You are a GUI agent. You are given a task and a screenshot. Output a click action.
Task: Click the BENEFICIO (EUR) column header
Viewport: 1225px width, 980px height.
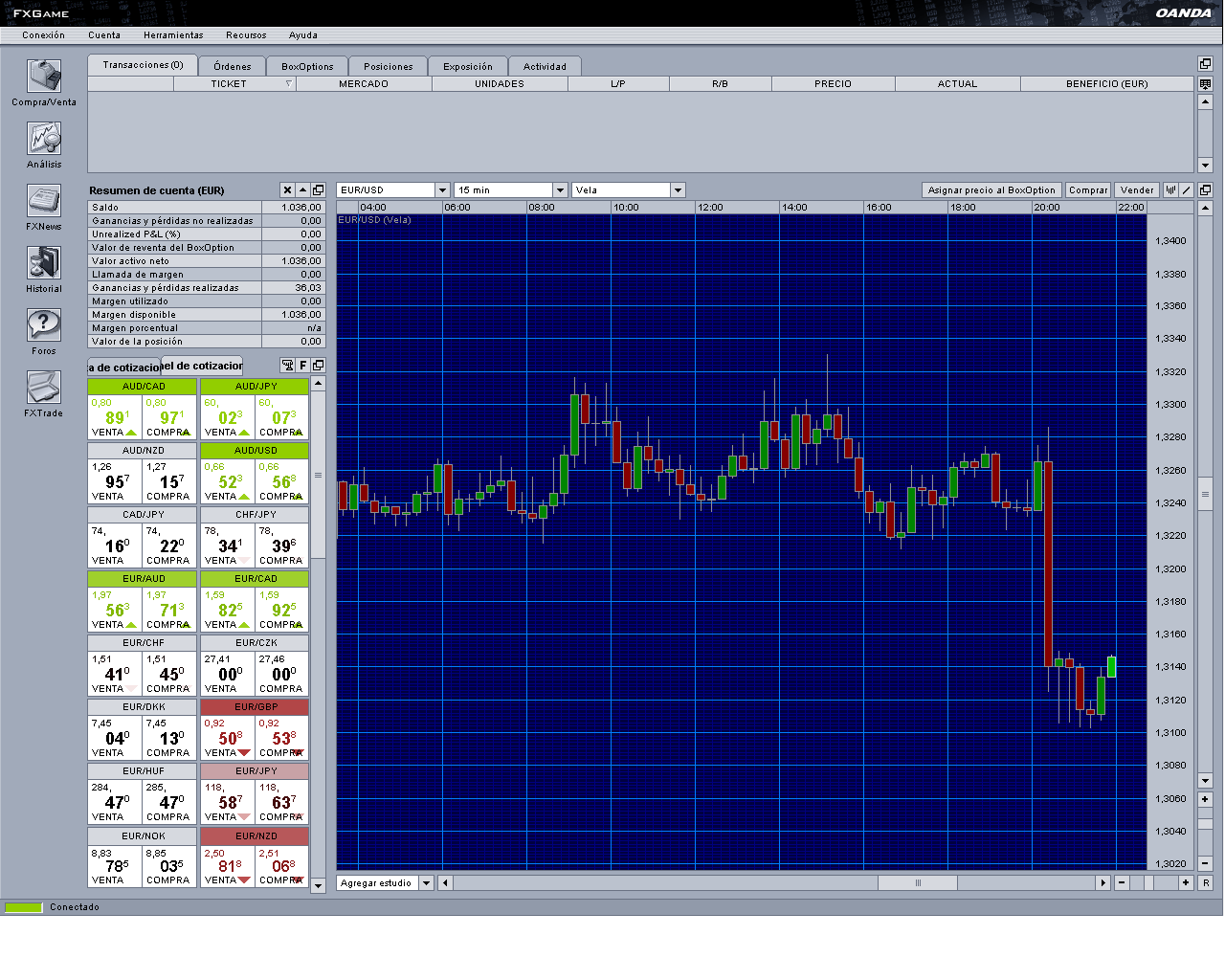coord(1107,84)
